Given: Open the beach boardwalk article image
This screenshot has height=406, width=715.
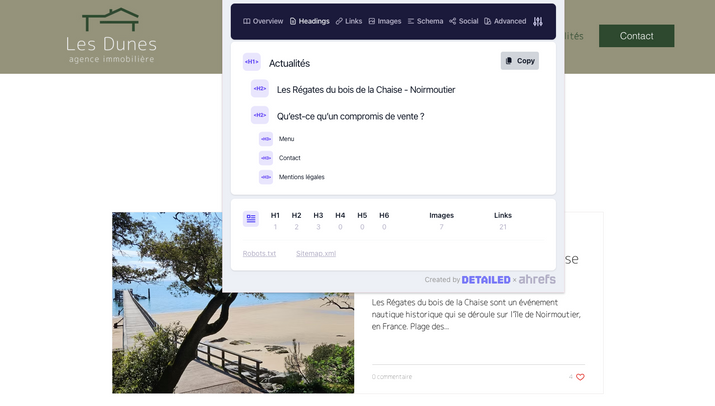Looking at the screenshot, I should [233, 302].
